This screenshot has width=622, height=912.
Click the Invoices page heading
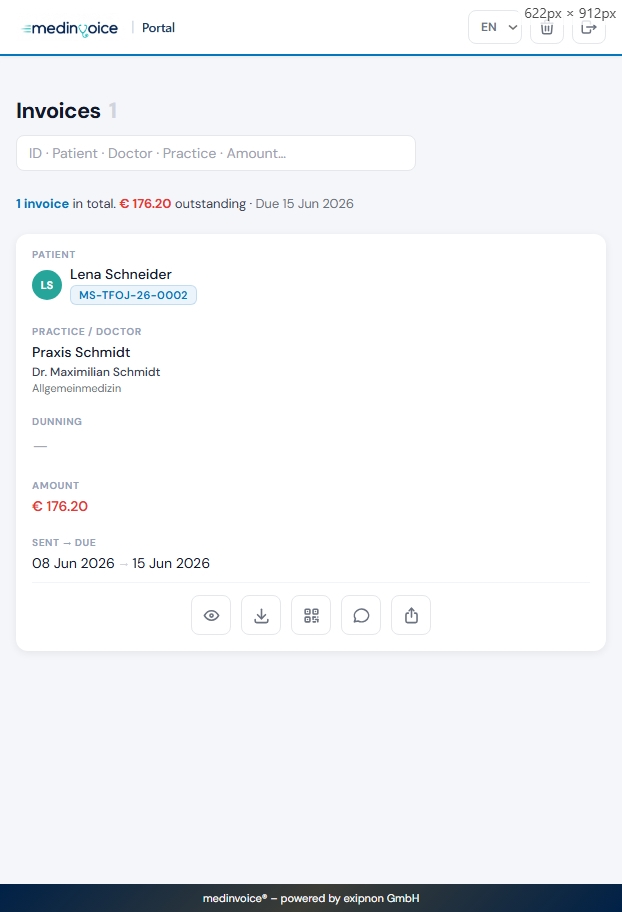58,111
